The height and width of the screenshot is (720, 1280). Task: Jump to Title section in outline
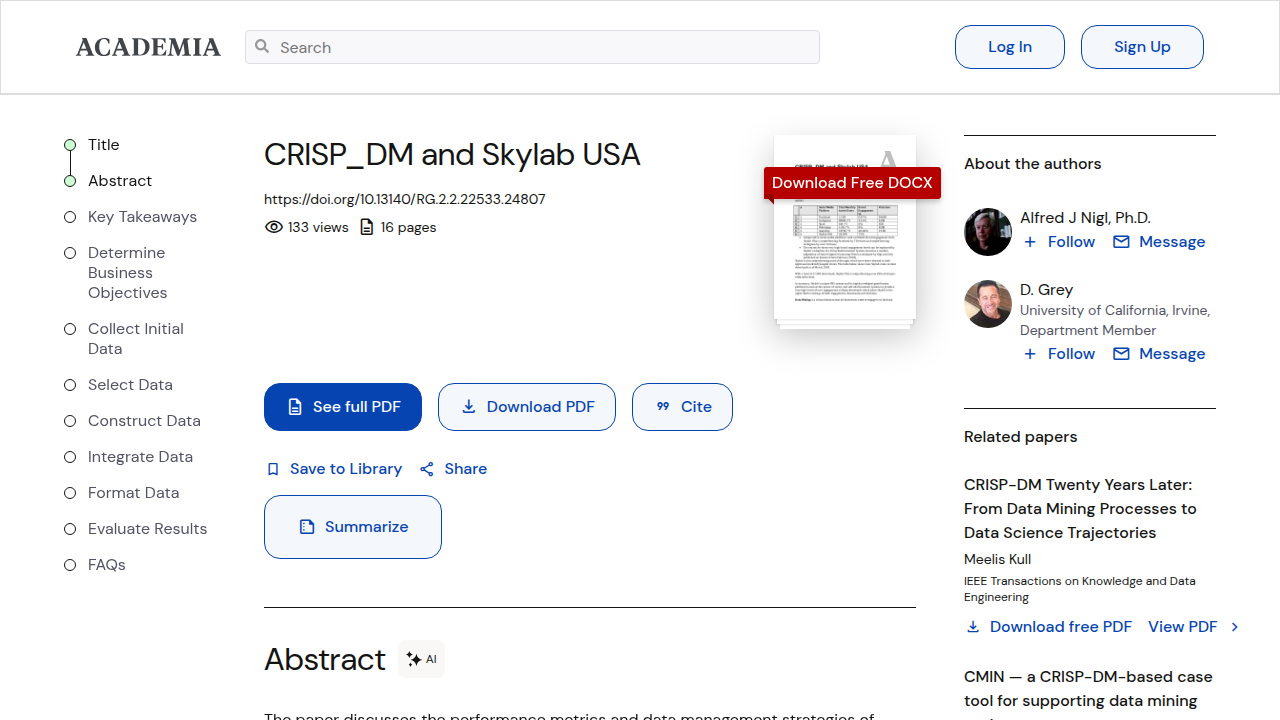pyautogui.click(x=104, y=145)
